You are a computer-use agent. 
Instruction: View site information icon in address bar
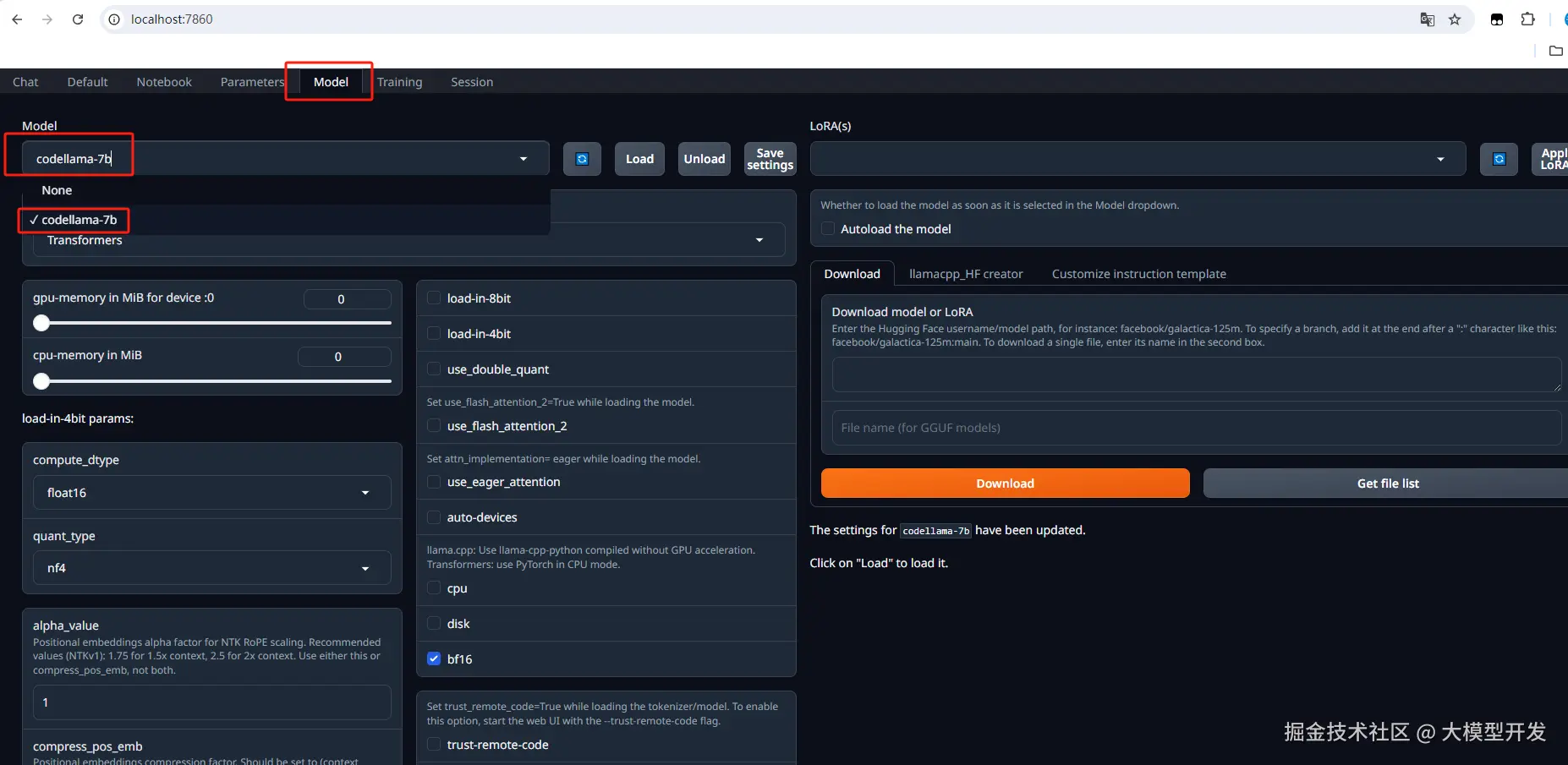pyautogui.click(x=114, y=19)
